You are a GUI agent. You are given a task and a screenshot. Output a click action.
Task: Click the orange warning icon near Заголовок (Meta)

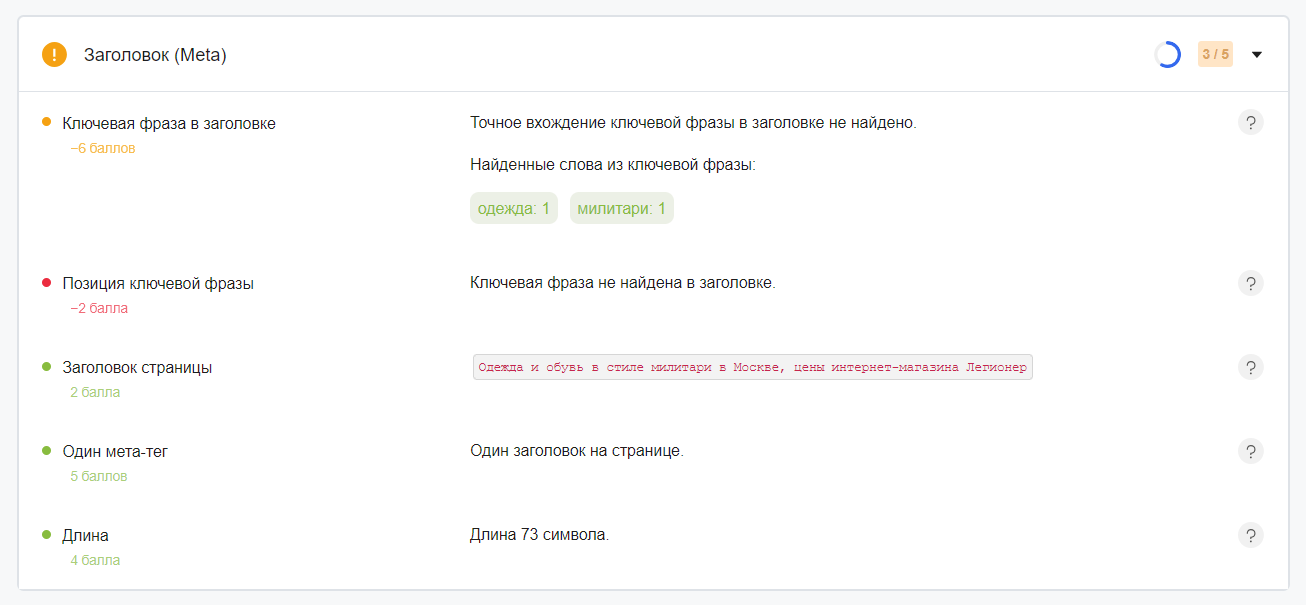pos(54,54)
